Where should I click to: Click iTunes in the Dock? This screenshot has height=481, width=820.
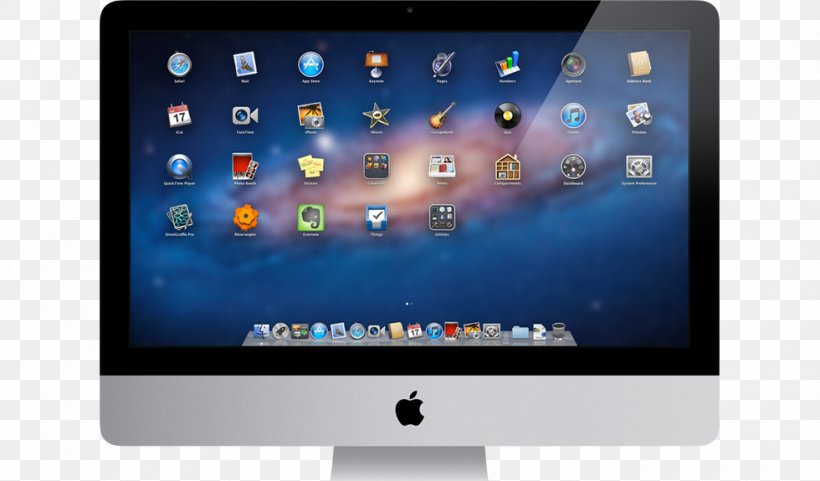point(434,331)
